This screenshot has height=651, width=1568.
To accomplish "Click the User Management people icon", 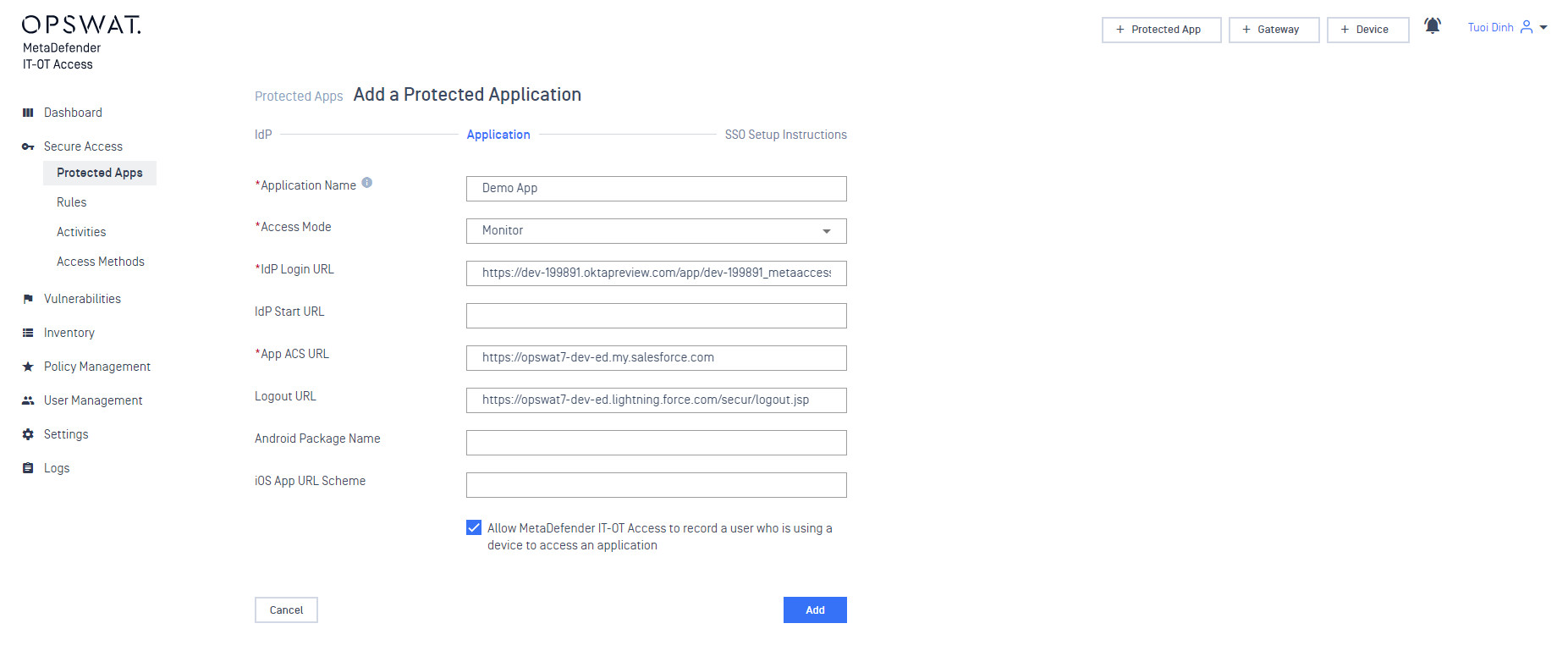I will tap(28, 400).
